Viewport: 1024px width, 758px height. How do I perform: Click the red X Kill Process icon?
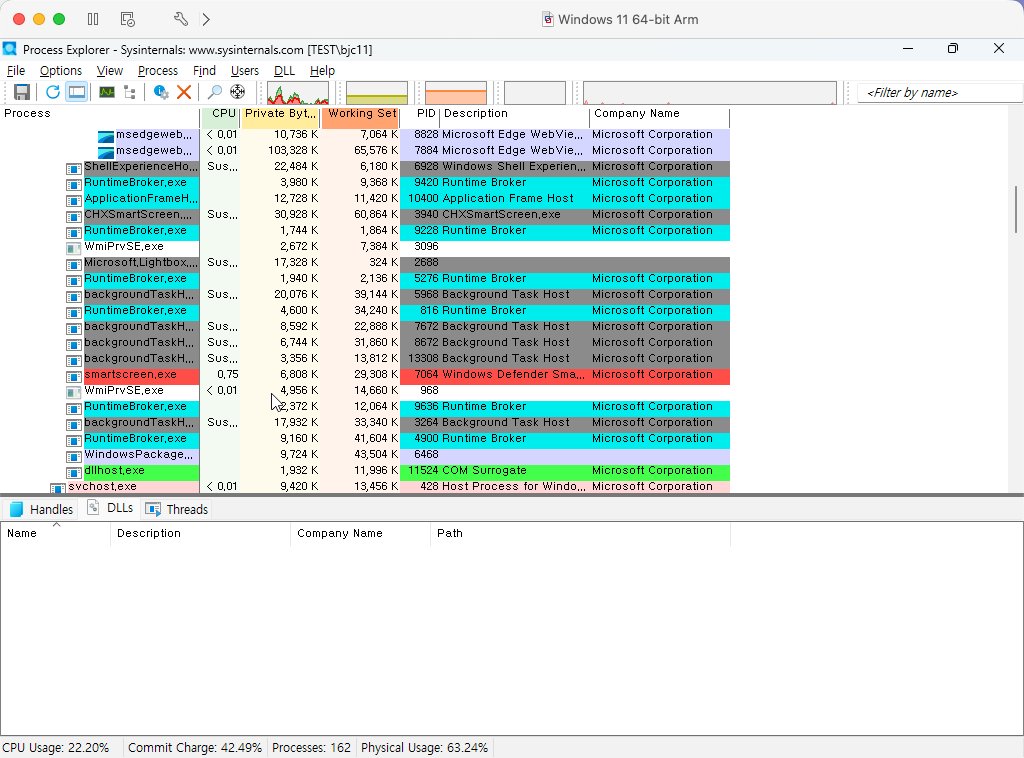(184, 92)
